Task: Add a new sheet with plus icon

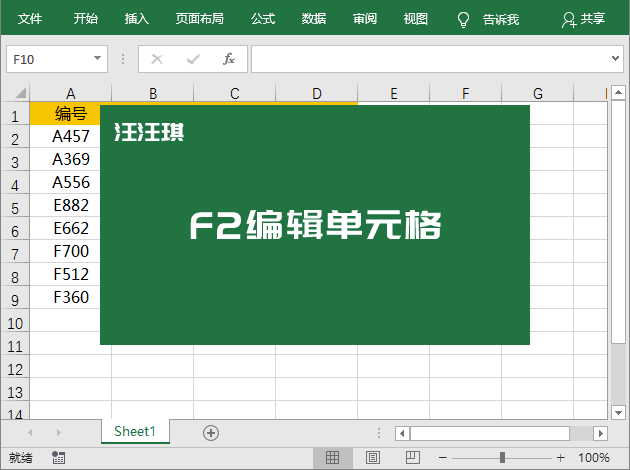Action: (211, 433)
